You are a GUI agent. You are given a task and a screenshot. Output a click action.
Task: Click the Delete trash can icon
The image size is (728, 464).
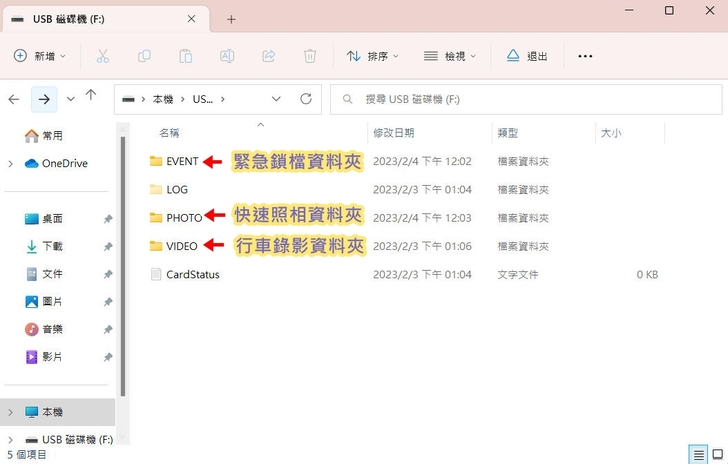(310, 56)
